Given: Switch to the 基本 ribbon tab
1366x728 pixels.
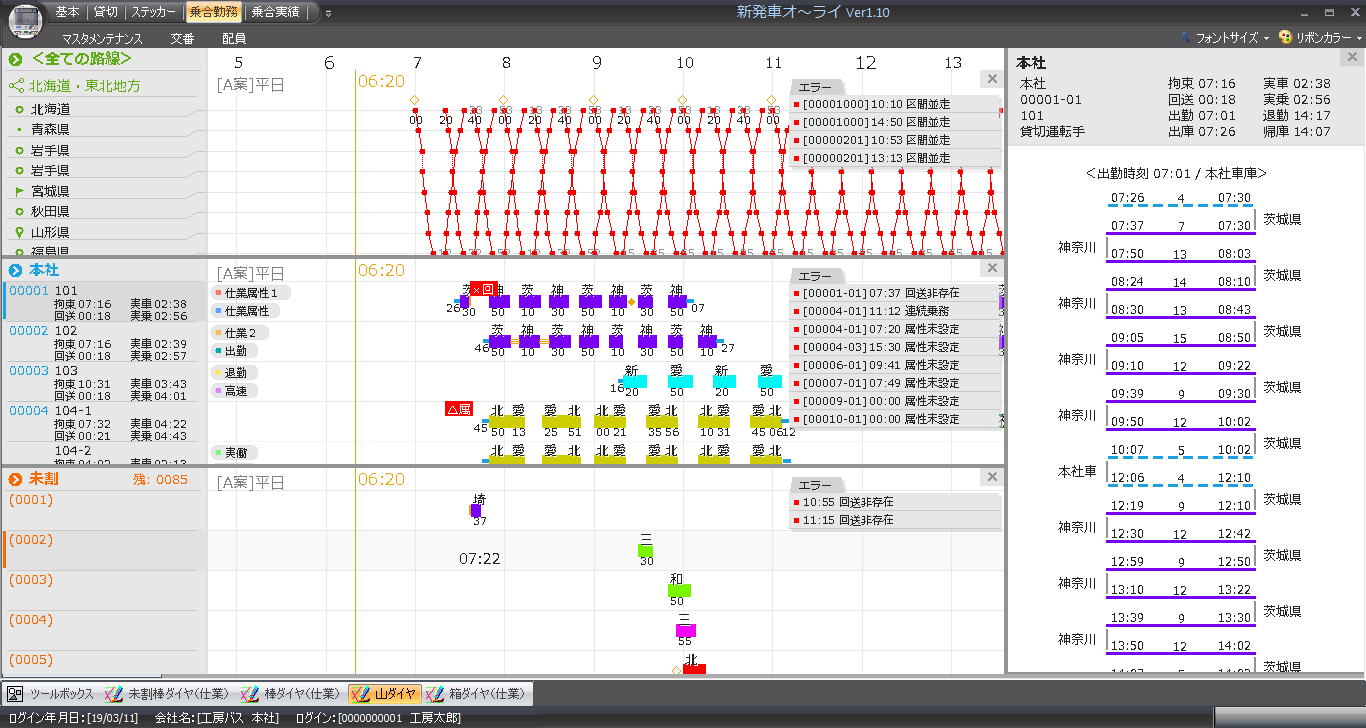Looking at the screenshot, I should pos(67,12).
